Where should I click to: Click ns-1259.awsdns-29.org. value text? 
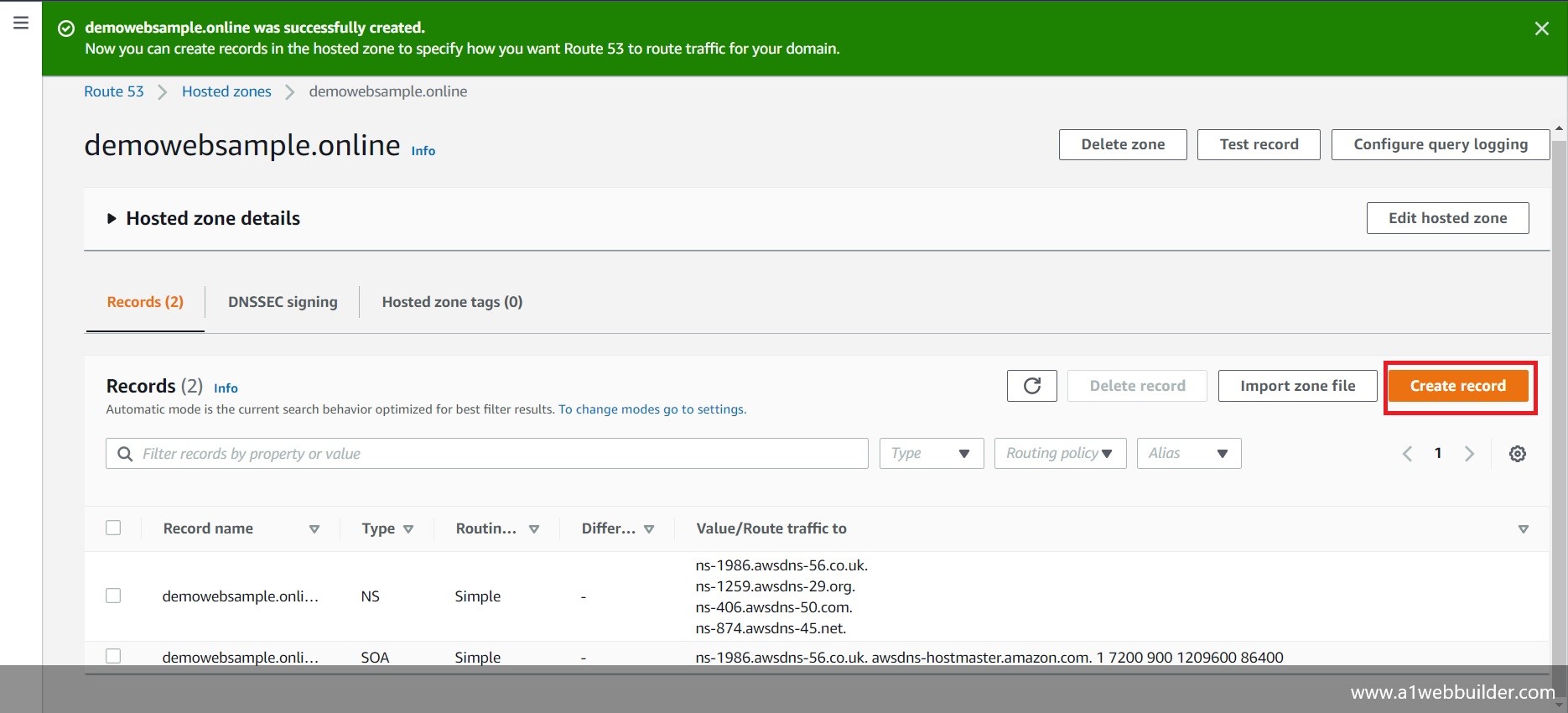776,586
